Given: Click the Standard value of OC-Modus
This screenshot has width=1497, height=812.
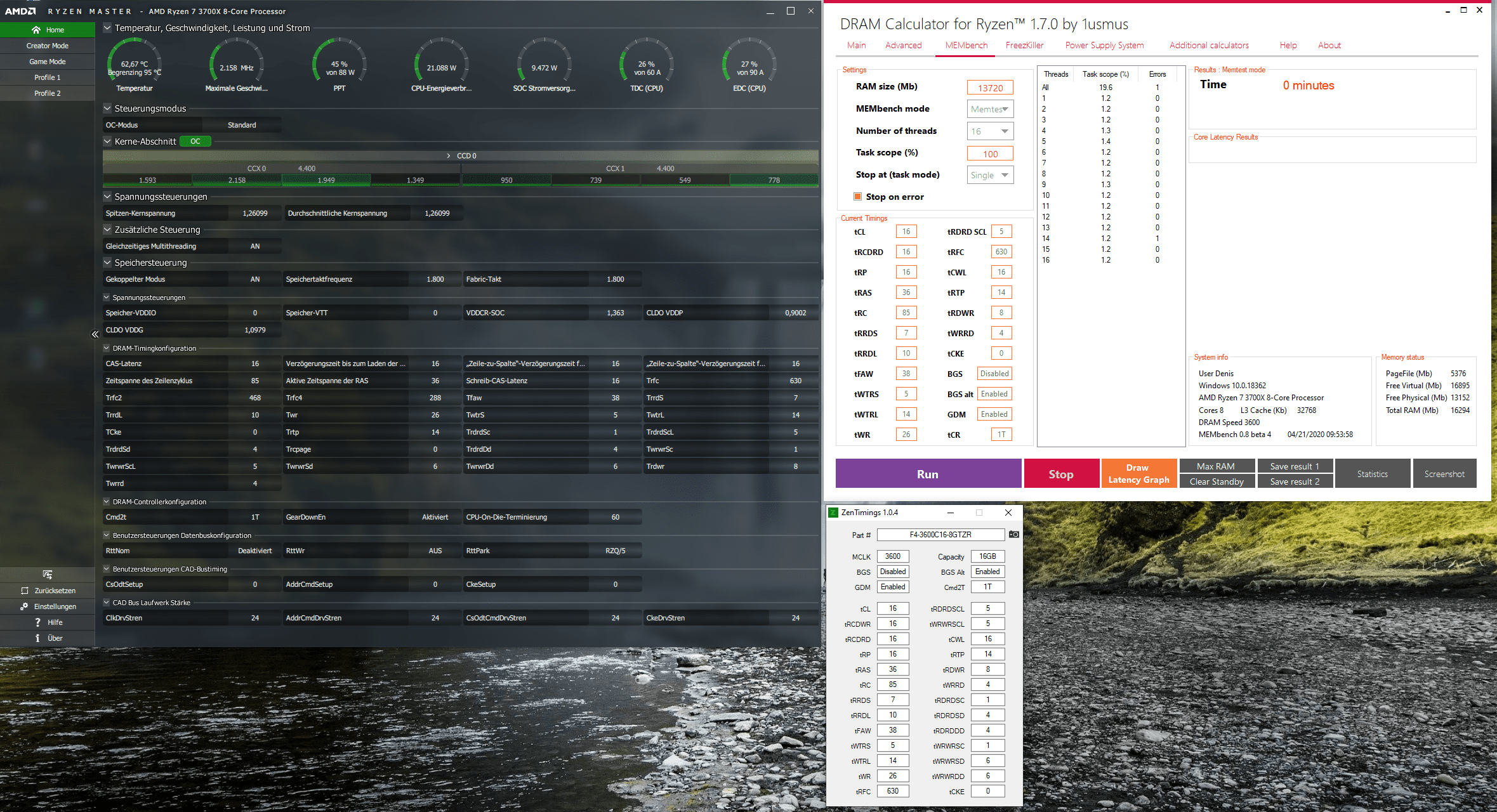Looking at the screenshot, I should (x=242, y=125).
